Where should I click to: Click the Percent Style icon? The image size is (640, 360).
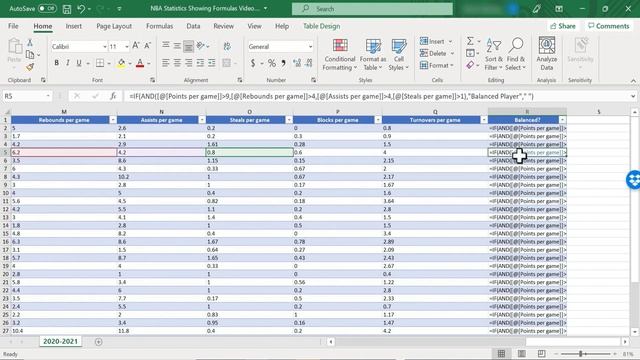271,63
